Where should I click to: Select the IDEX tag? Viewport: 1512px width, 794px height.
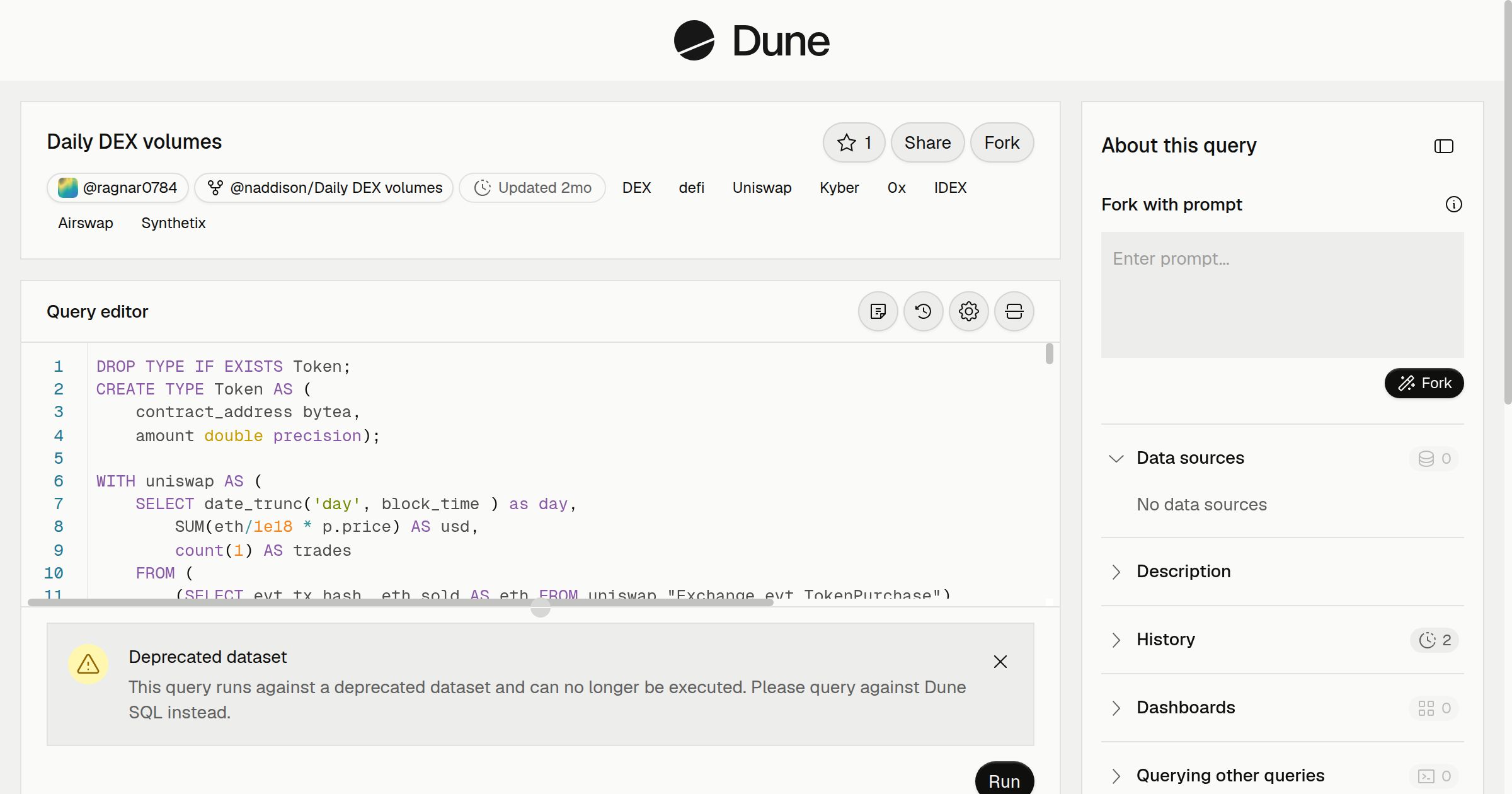click(x=950, y=188)
